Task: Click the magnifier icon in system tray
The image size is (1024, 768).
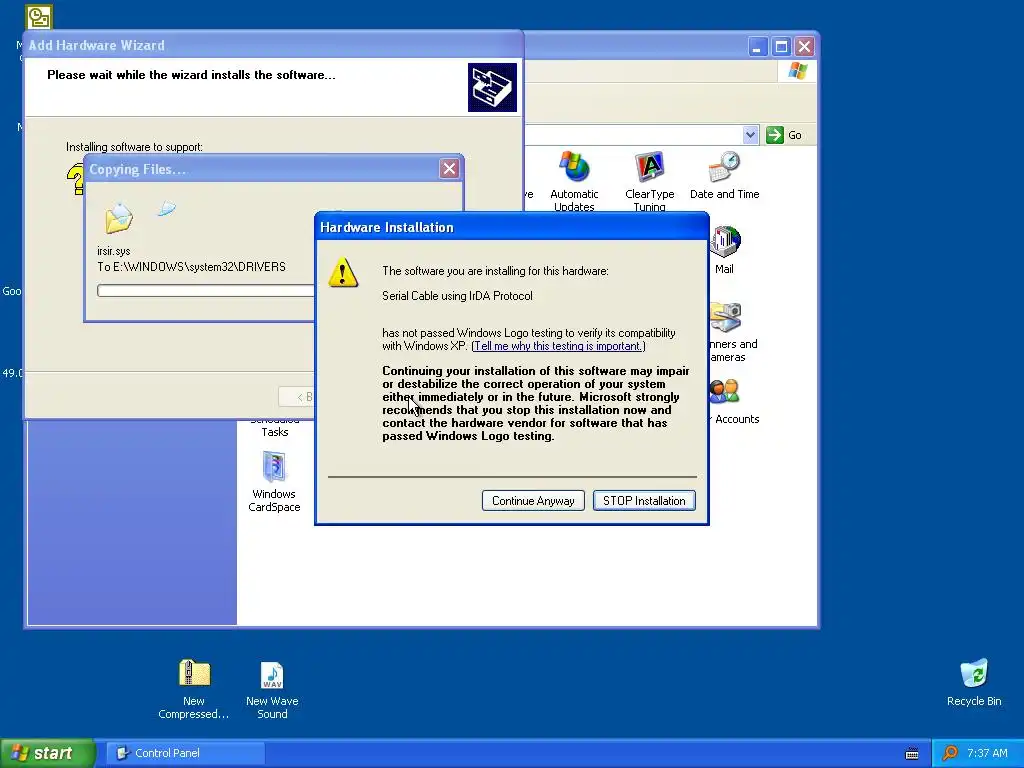Action: (950, 753)
